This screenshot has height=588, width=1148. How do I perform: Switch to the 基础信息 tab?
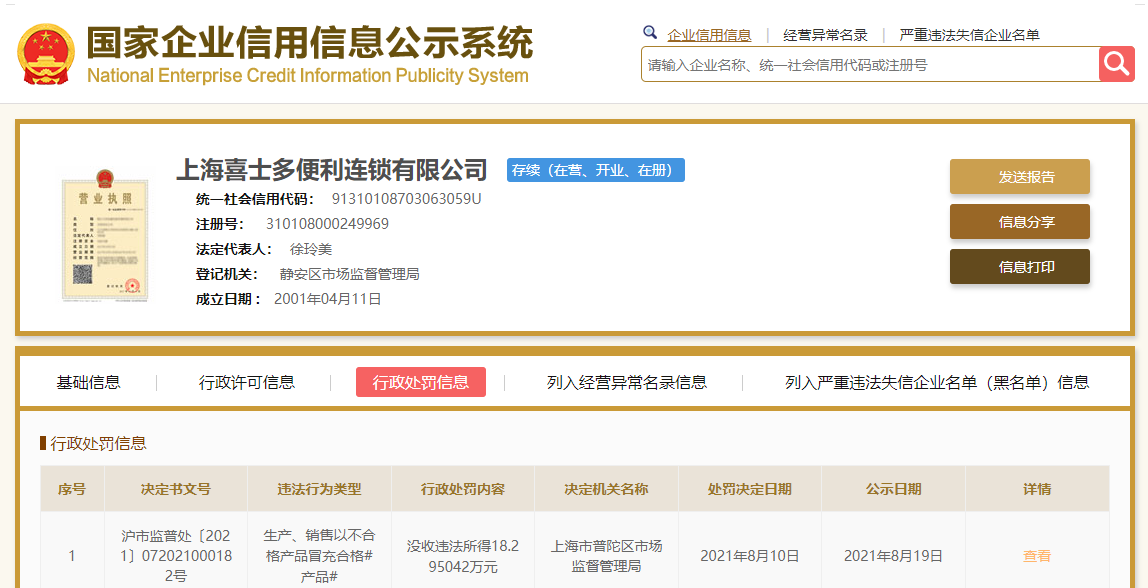[89, 382]
